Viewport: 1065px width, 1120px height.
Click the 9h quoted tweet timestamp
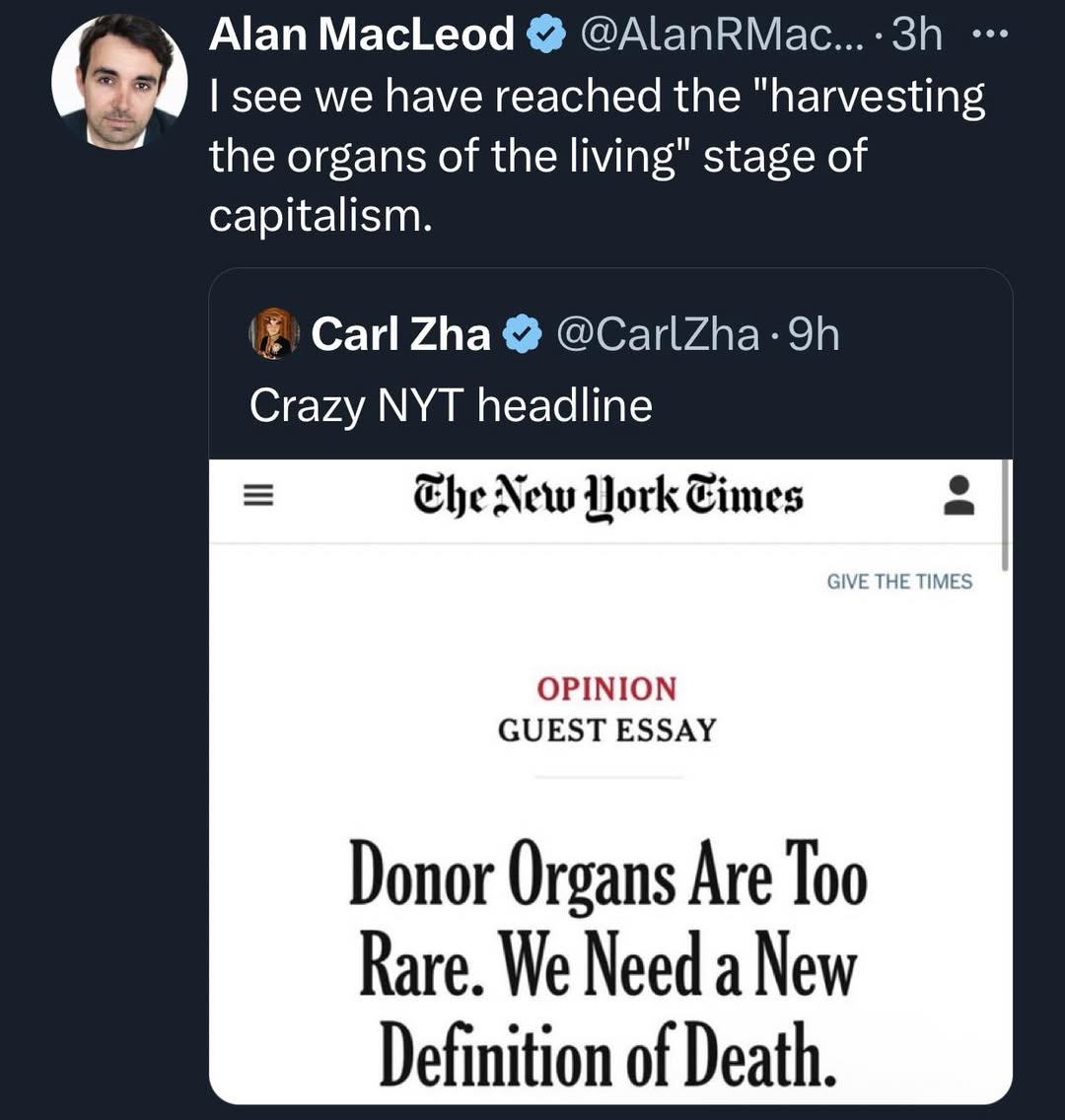[x=815, y=335]
